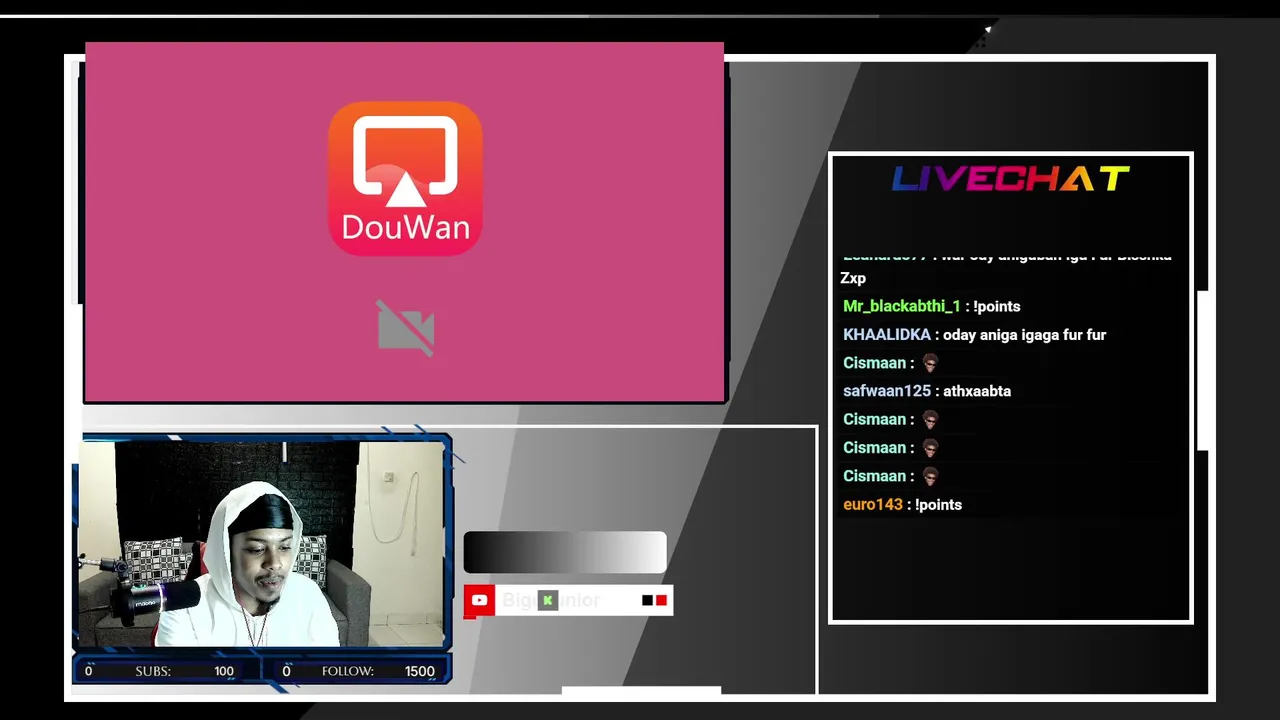The image size is (1280, 720).
Task: Click the red square in channel banner
Action: (661, 600)
